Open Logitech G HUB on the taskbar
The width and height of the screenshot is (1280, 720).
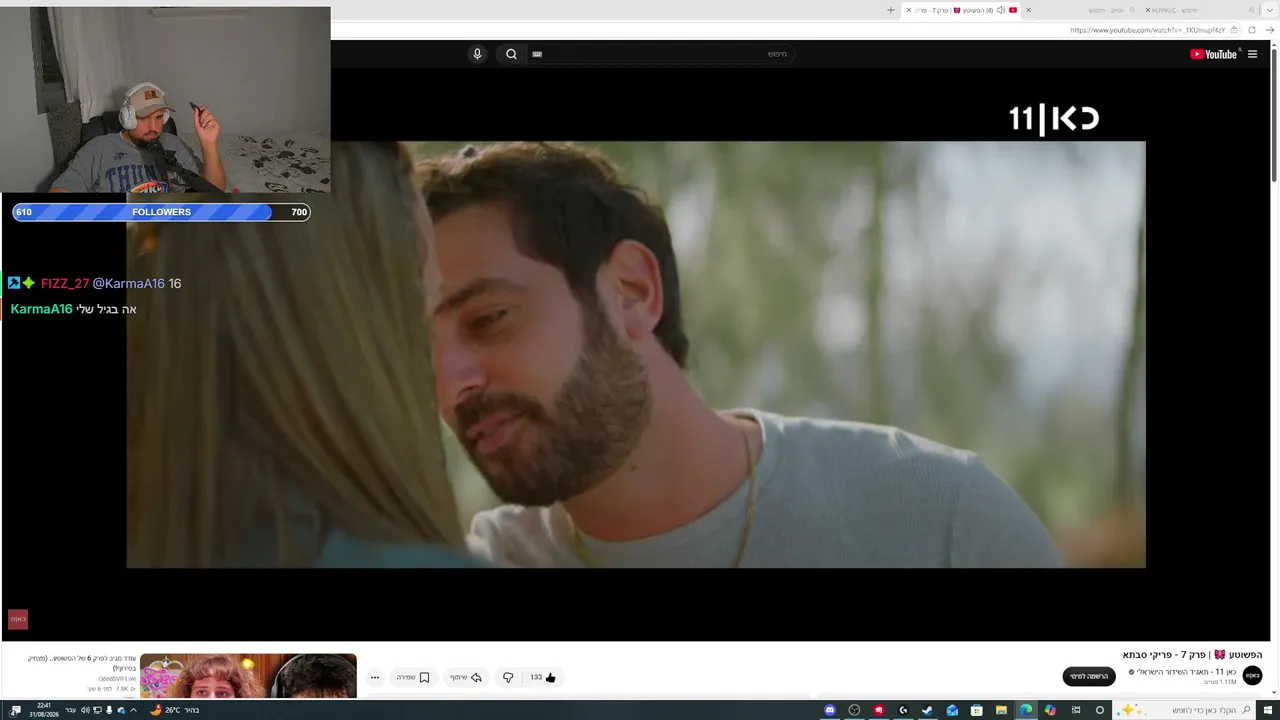point(903,710)
